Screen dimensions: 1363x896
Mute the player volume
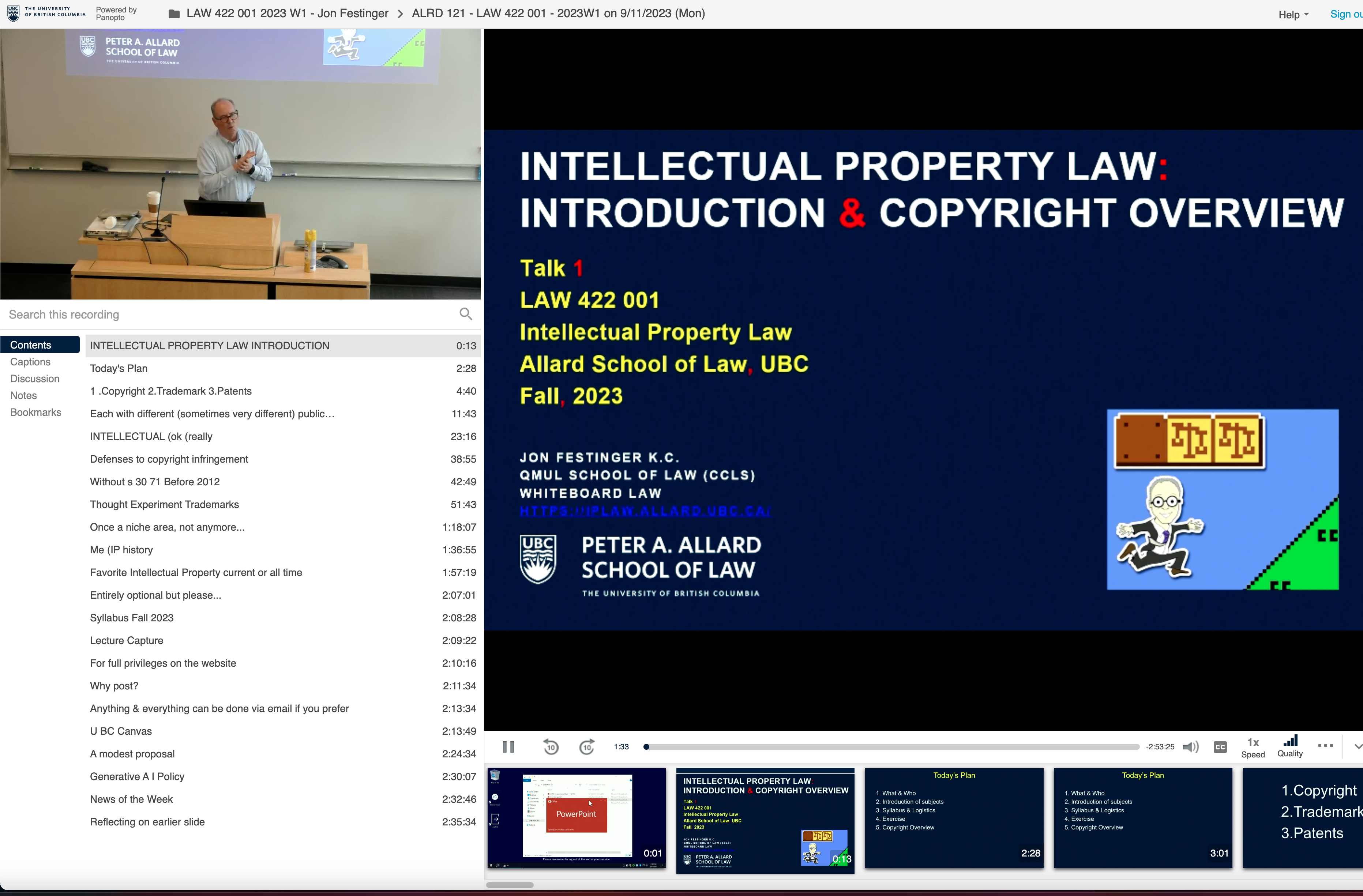[1191, 746]
